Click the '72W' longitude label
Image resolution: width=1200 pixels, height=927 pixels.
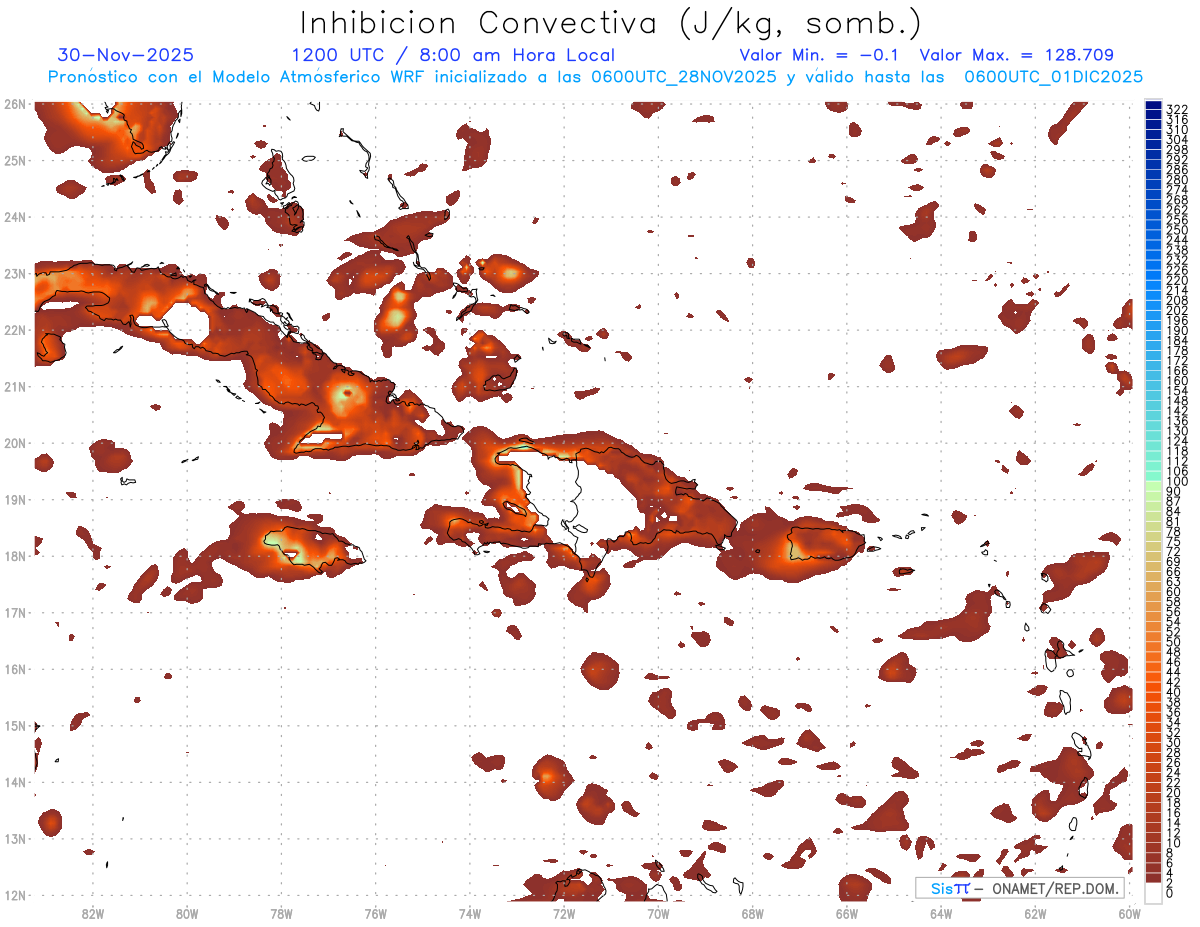click(x=564, y=913)
